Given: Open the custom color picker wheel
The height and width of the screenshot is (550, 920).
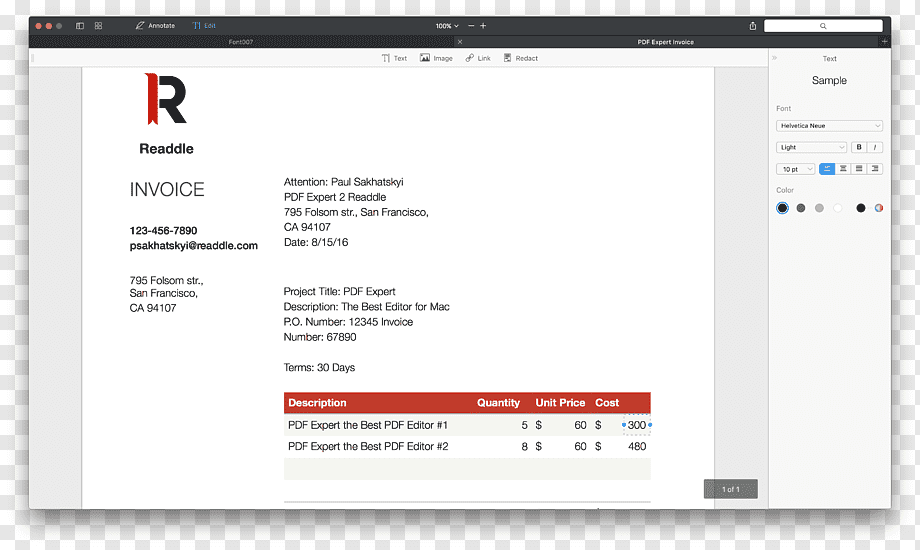Looking at the screenshot, I should coord(879,208).
